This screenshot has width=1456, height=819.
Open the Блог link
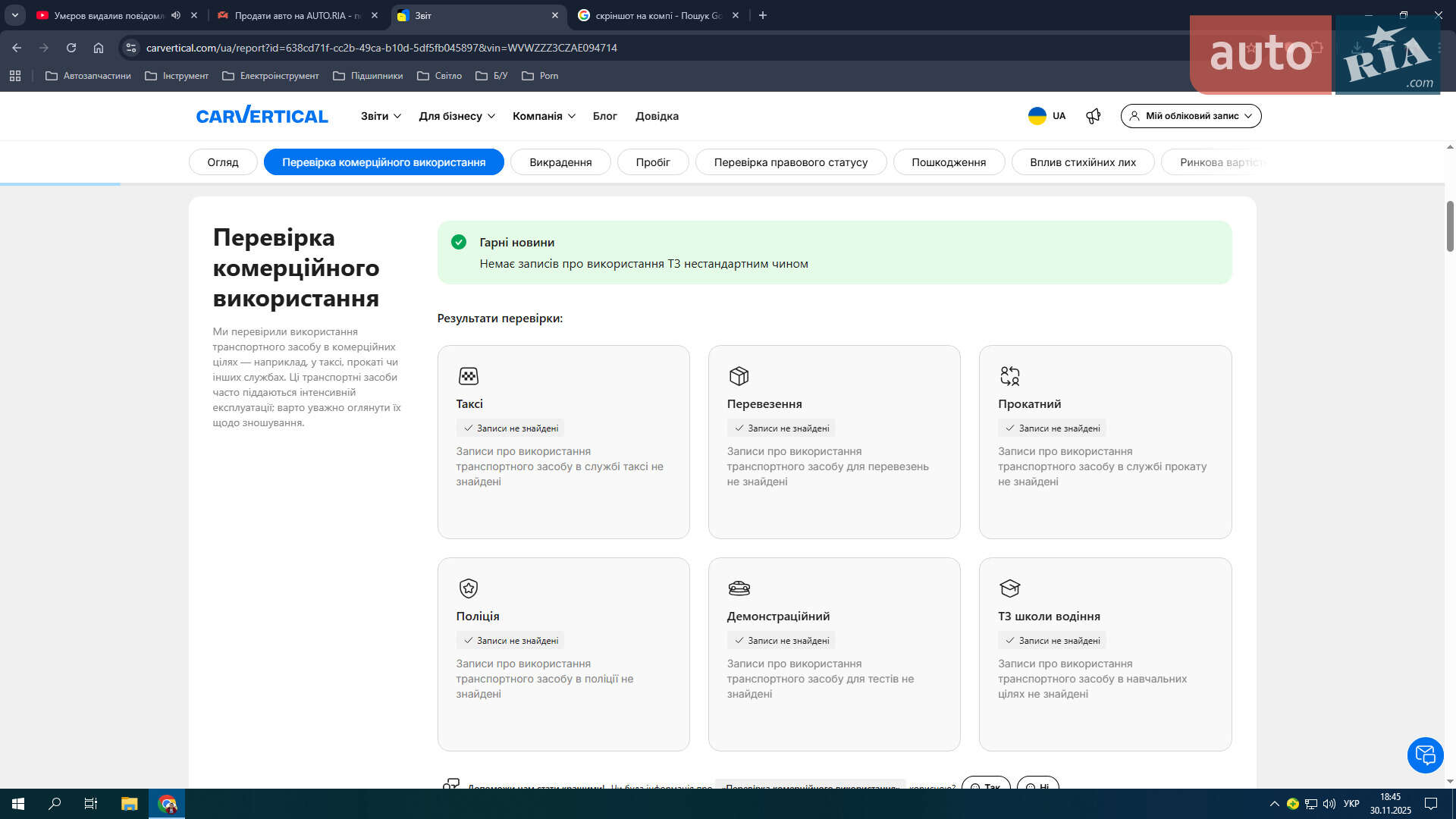pyautogui.click(x=604, y=116)
